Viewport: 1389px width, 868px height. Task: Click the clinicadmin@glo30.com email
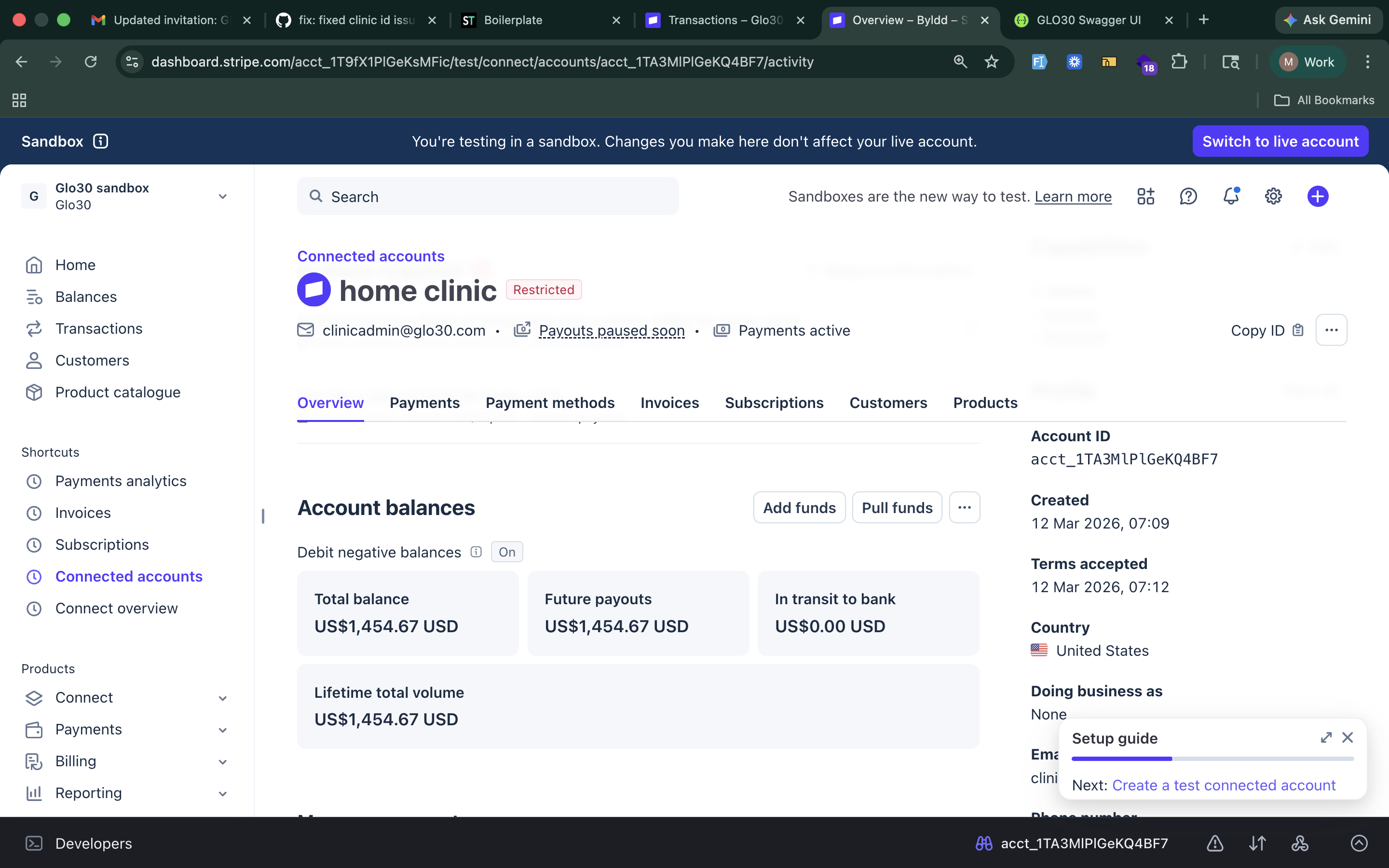tap(404, 331)
